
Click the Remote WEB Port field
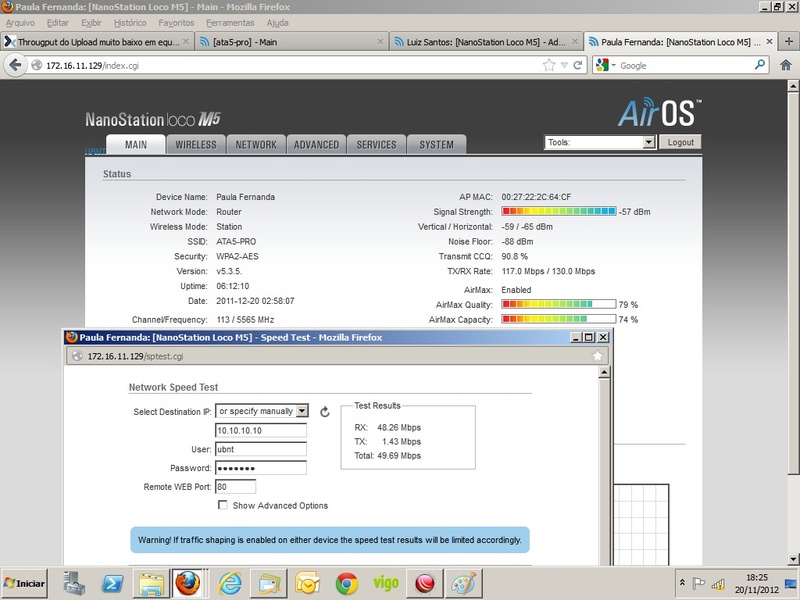(x=235, y=487)
